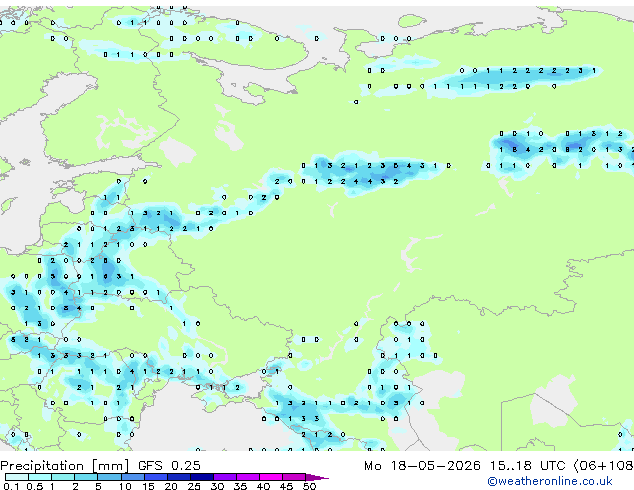Choose the 20 to 25 mm legend swatch

pos(179,477)
